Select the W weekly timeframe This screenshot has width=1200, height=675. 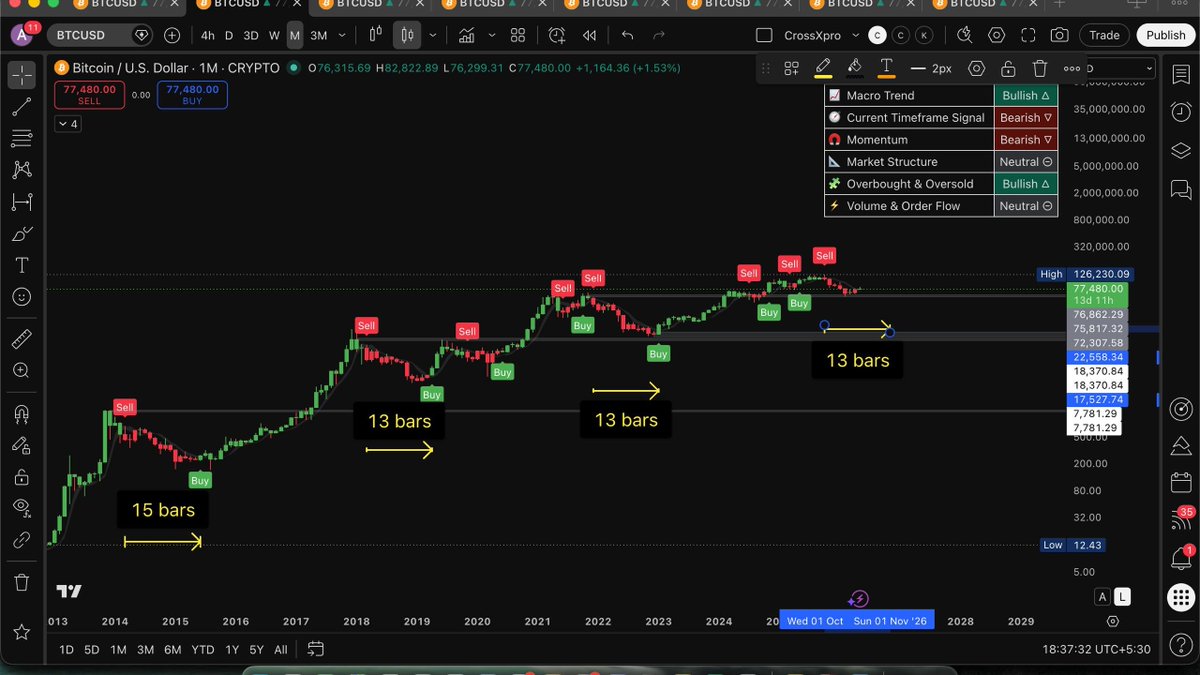tap(274, 35)
